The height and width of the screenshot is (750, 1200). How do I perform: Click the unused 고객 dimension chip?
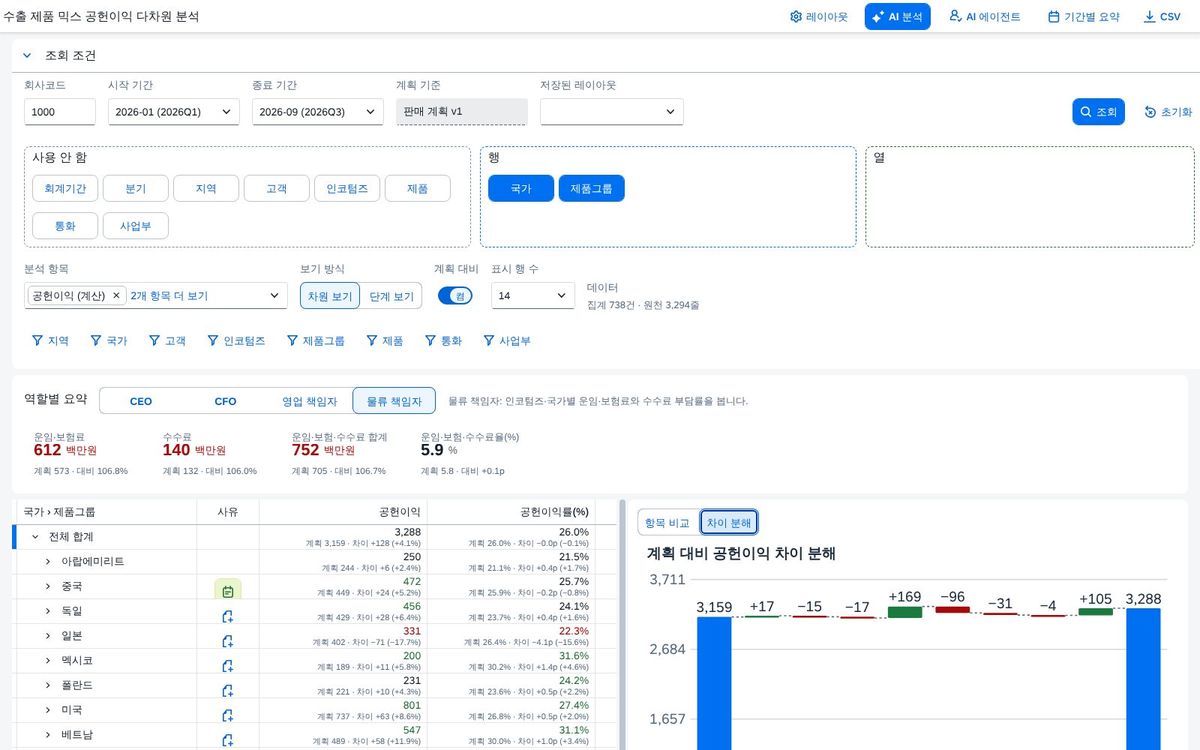pyautogui.click(x=277, y=188)
